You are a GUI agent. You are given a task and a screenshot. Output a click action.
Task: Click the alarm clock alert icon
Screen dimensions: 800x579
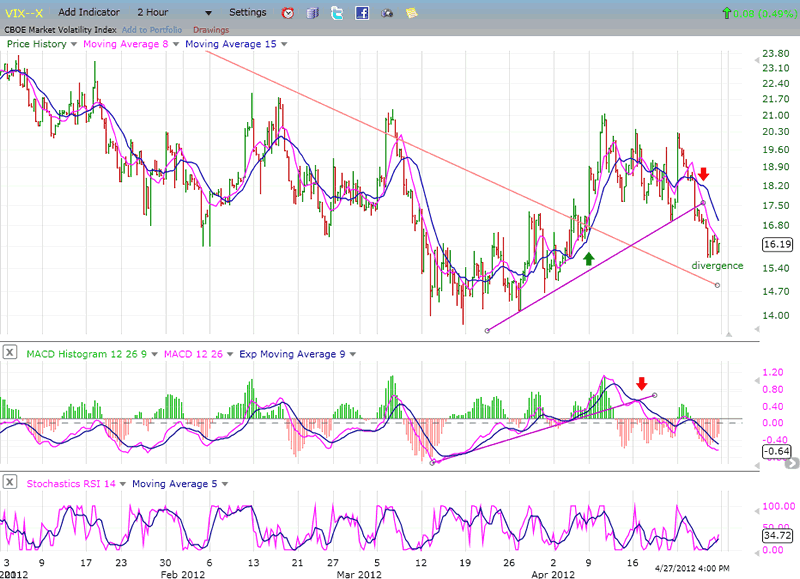[x=288, y=13]
